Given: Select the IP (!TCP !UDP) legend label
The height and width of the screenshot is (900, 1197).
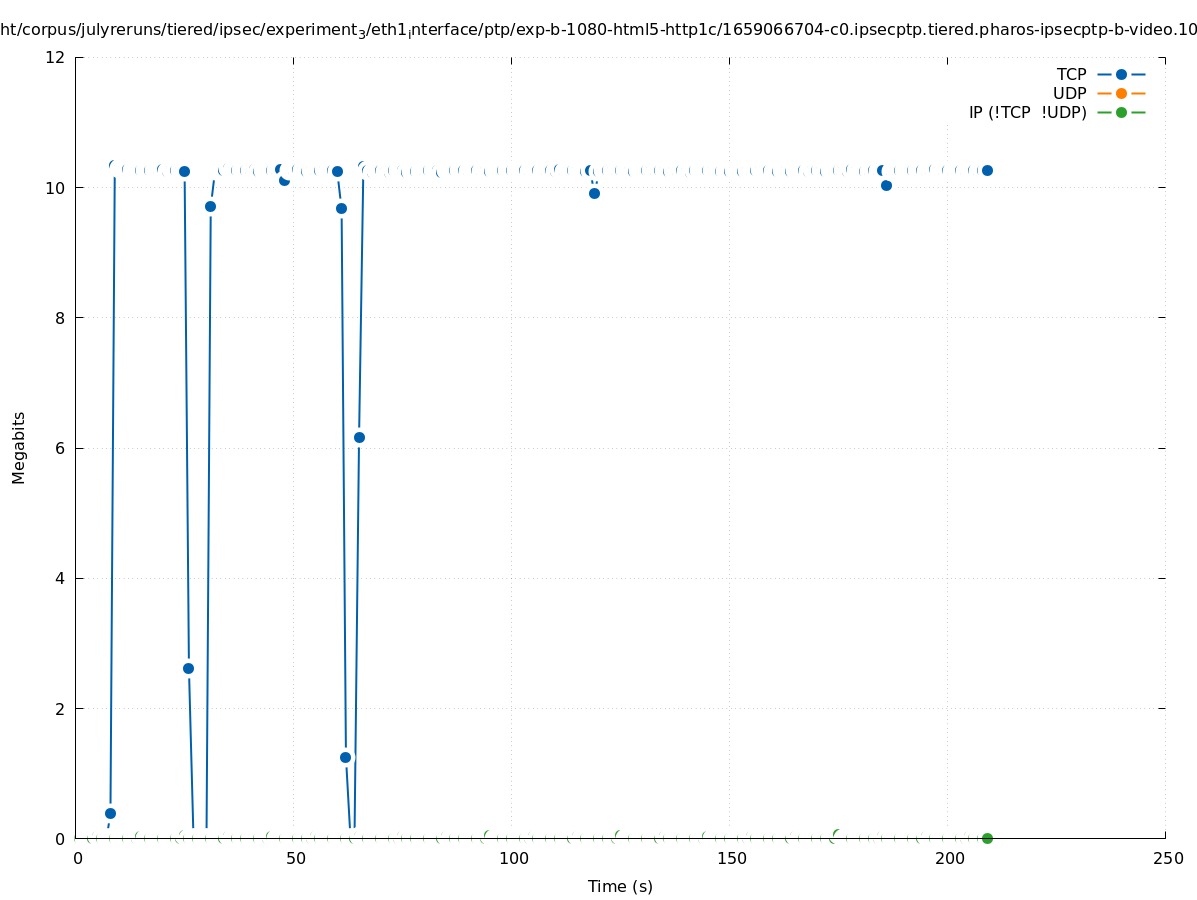Looking at the screenshot, I should click(x=1027, y=112).
